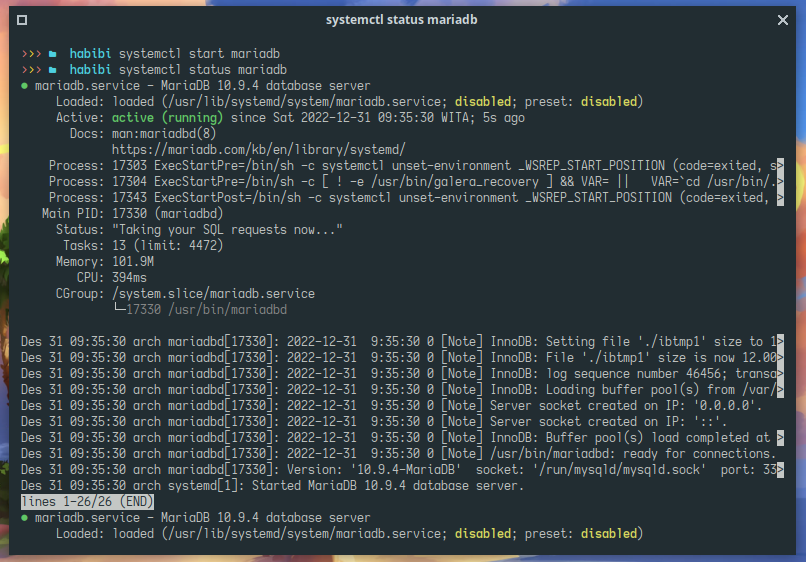The height and width of the screenshot is (562, 806).
Task: Click the truncation marker on Process 17304 line
Action: pos(780,182)
